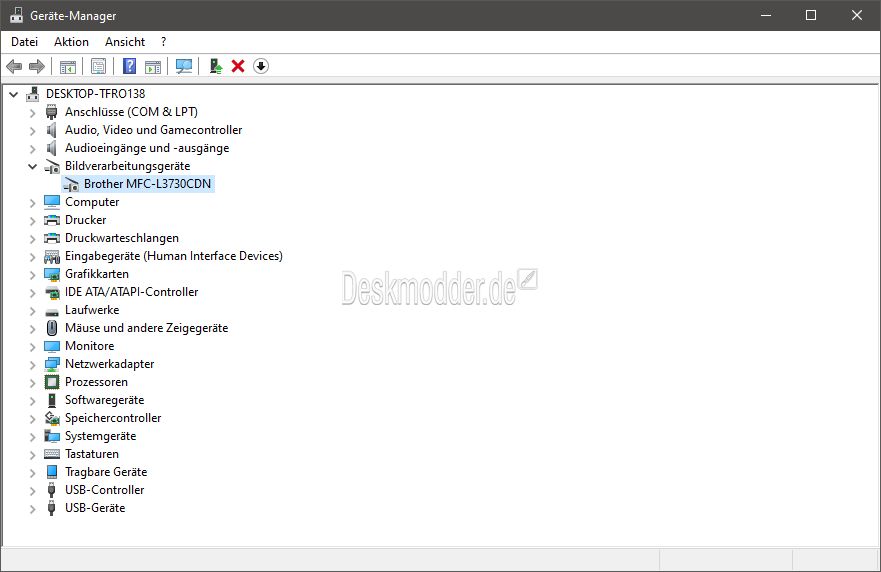The height and width of the screenshot is (572, 881).
Task: Click the Grafikkarten display adapter icon
Action: [x=52, y=274]
